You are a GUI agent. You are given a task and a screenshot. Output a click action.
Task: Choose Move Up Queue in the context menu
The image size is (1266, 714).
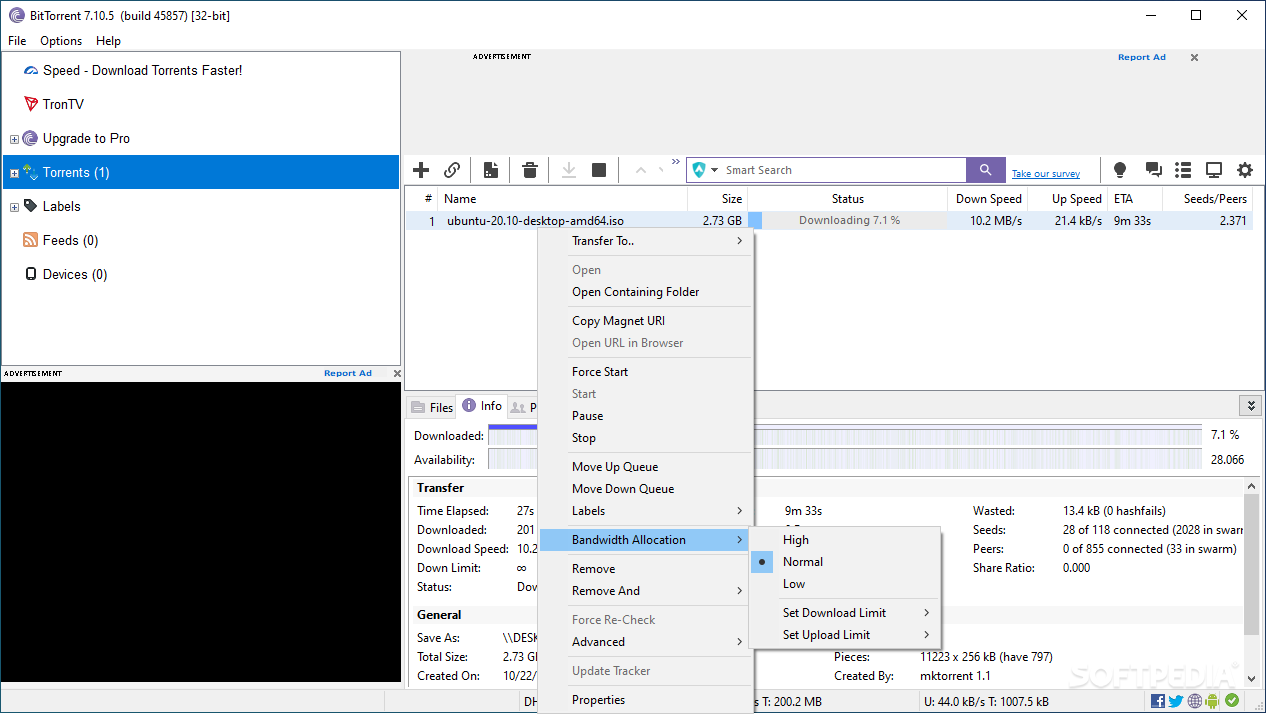tap(645, 467)
